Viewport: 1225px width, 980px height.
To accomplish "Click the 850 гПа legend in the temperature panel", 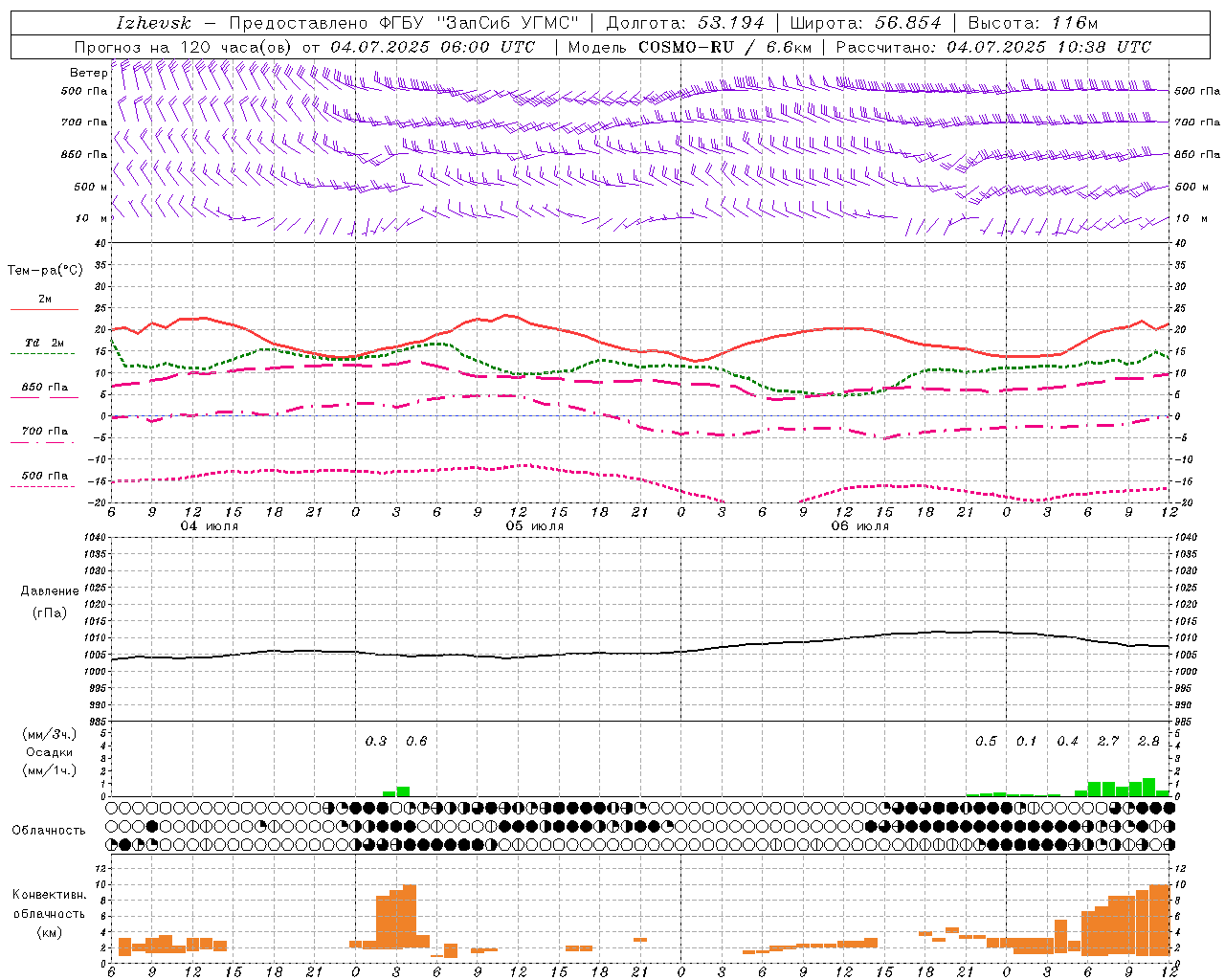I will (x=45, y=388).
